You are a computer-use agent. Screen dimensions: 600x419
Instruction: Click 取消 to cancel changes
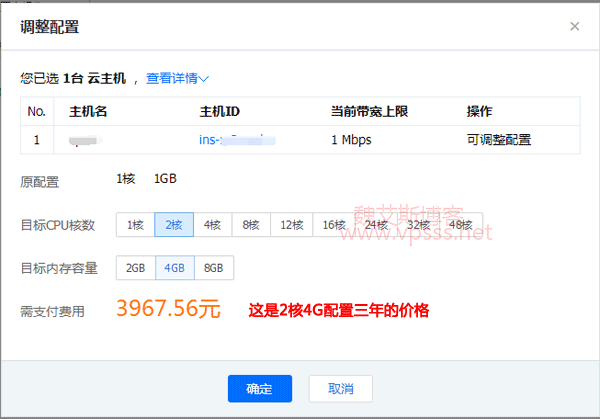(x=341, y=388)
